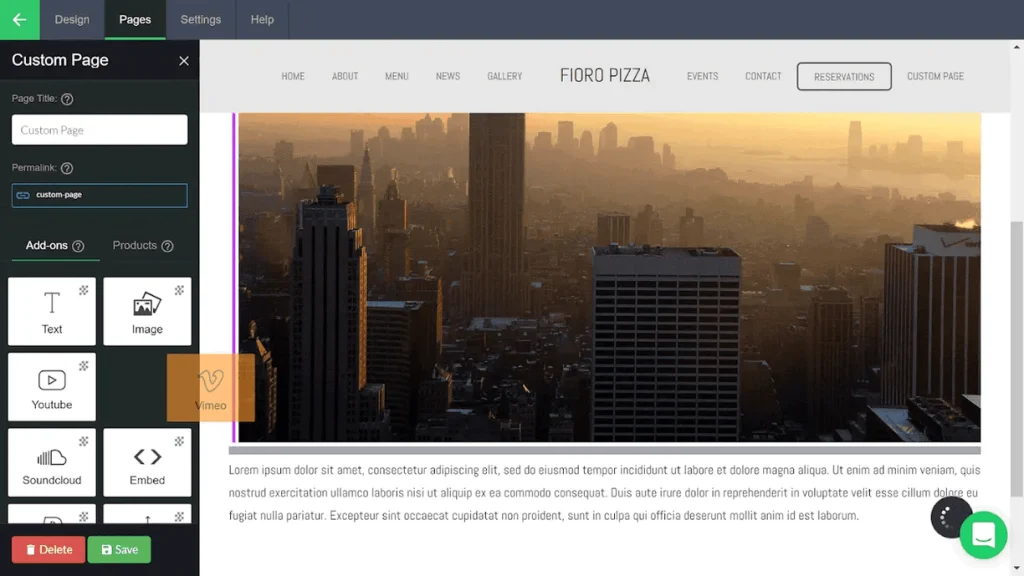Open the Settings tab
Screen dimensions: 1024x576
tap(200, 20)
